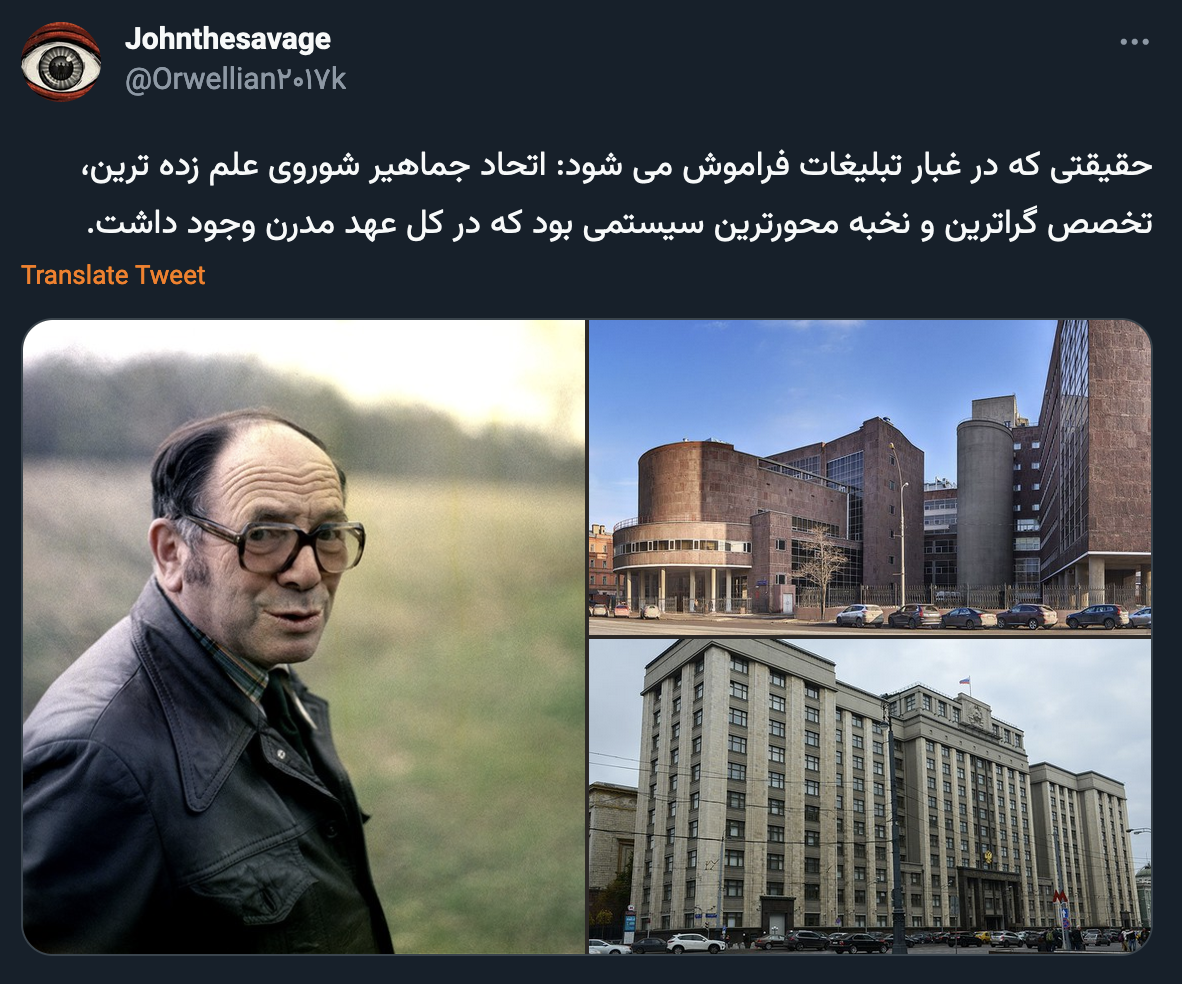Click the red Metro M sign in the photo
This screenshot has width=1182, height=984.
pos(1060,897)
